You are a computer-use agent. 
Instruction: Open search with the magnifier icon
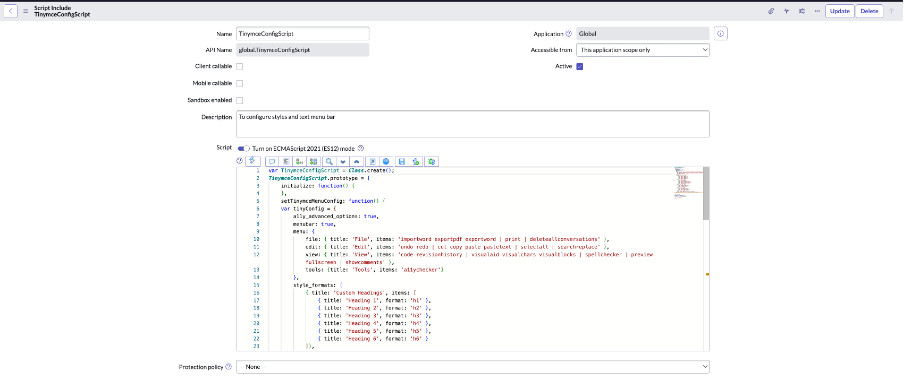pos(329,161)
